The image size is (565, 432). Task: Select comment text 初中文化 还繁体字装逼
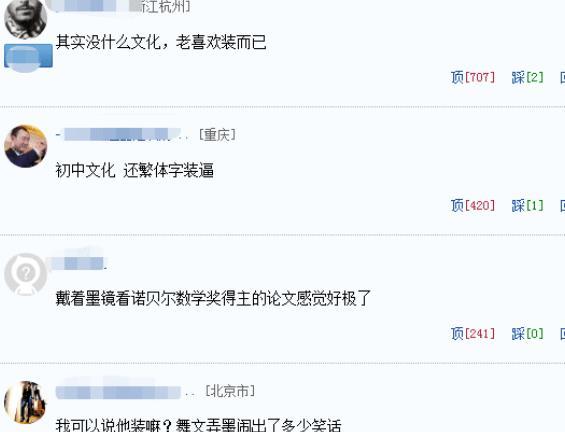pyautogui.click(x=135, y=170)
